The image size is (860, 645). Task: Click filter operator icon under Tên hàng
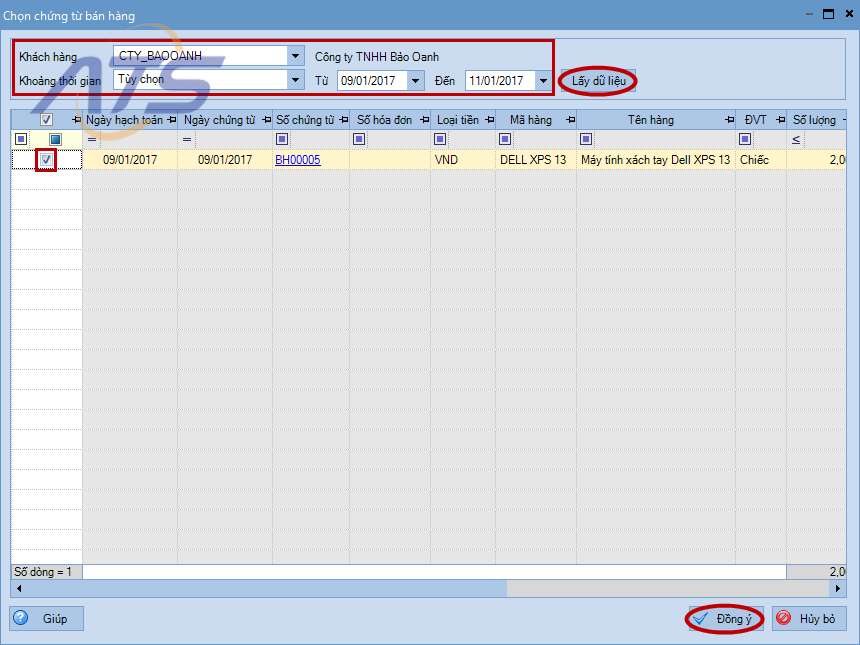586,139
